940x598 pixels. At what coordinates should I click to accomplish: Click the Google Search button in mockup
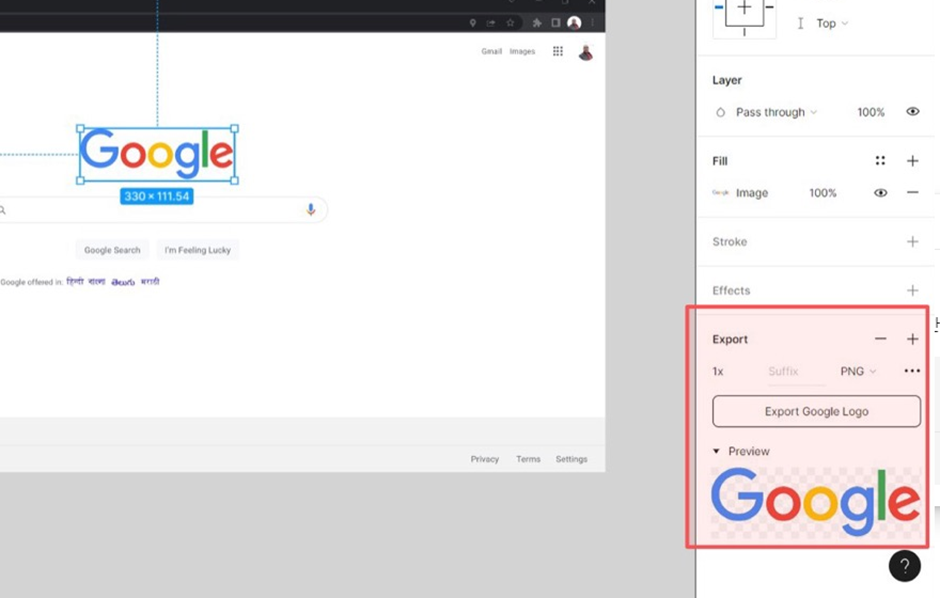click(x=112, y=250)
